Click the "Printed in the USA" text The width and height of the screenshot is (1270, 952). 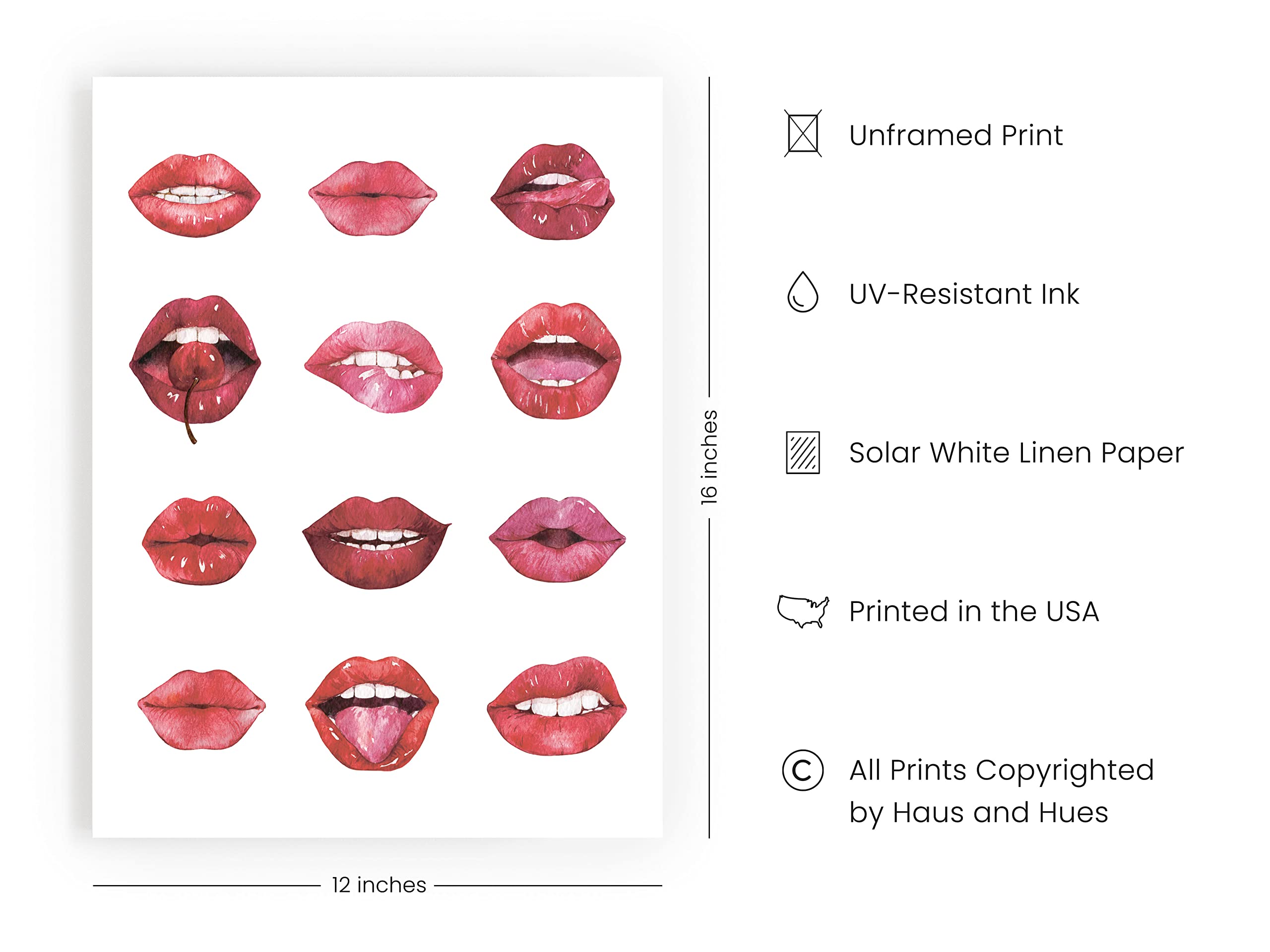[x=973, y=611]
